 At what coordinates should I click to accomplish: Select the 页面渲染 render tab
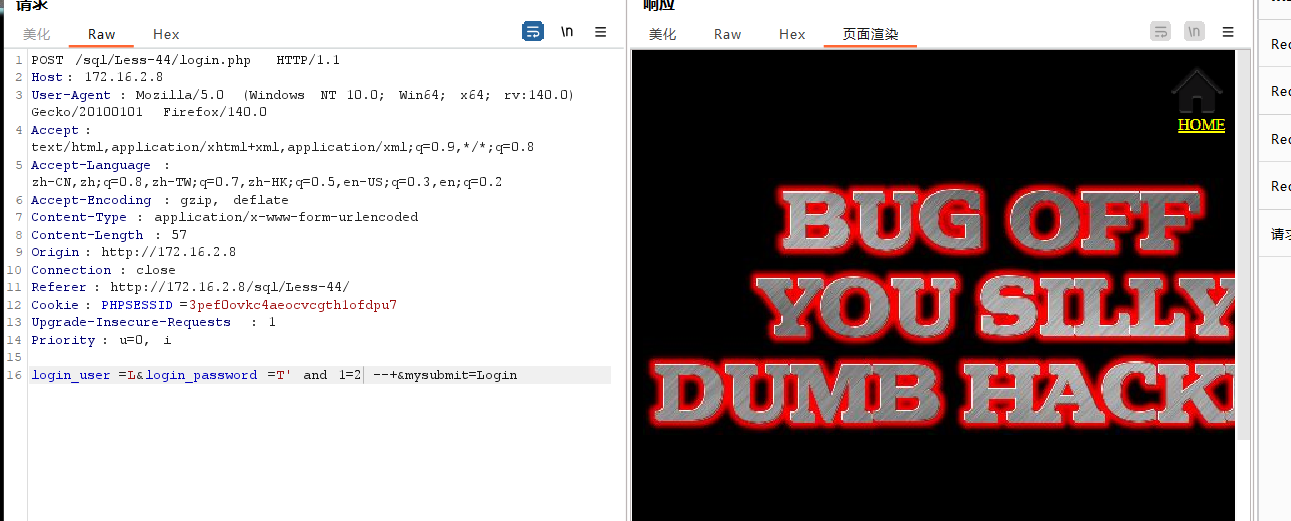click(870, 34)
